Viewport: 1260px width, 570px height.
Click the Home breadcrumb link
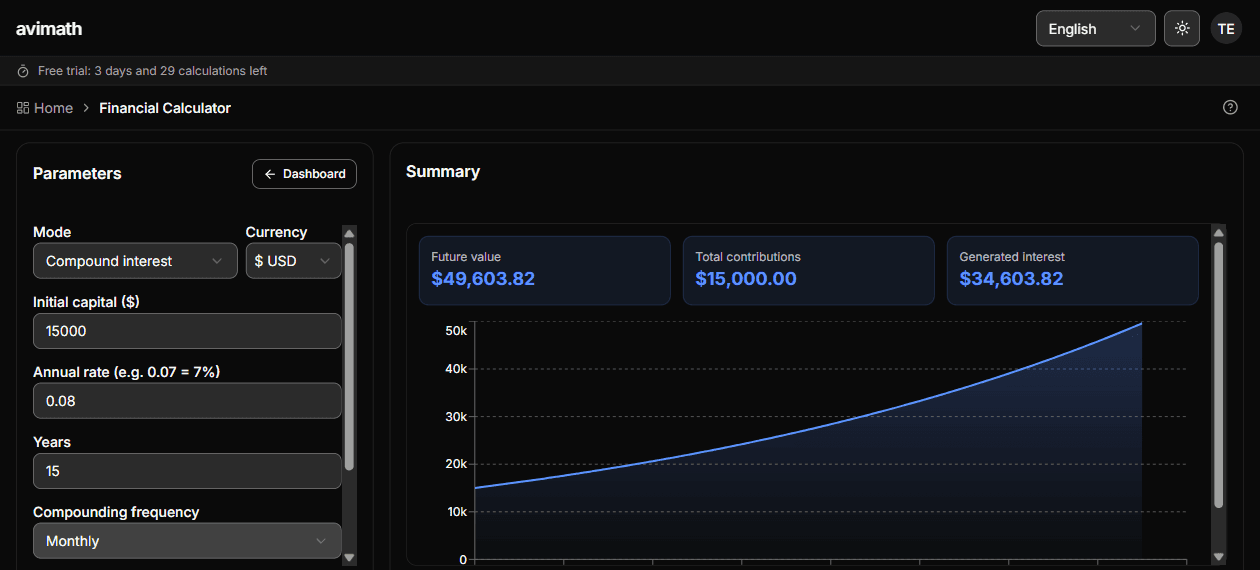[53, 108]
